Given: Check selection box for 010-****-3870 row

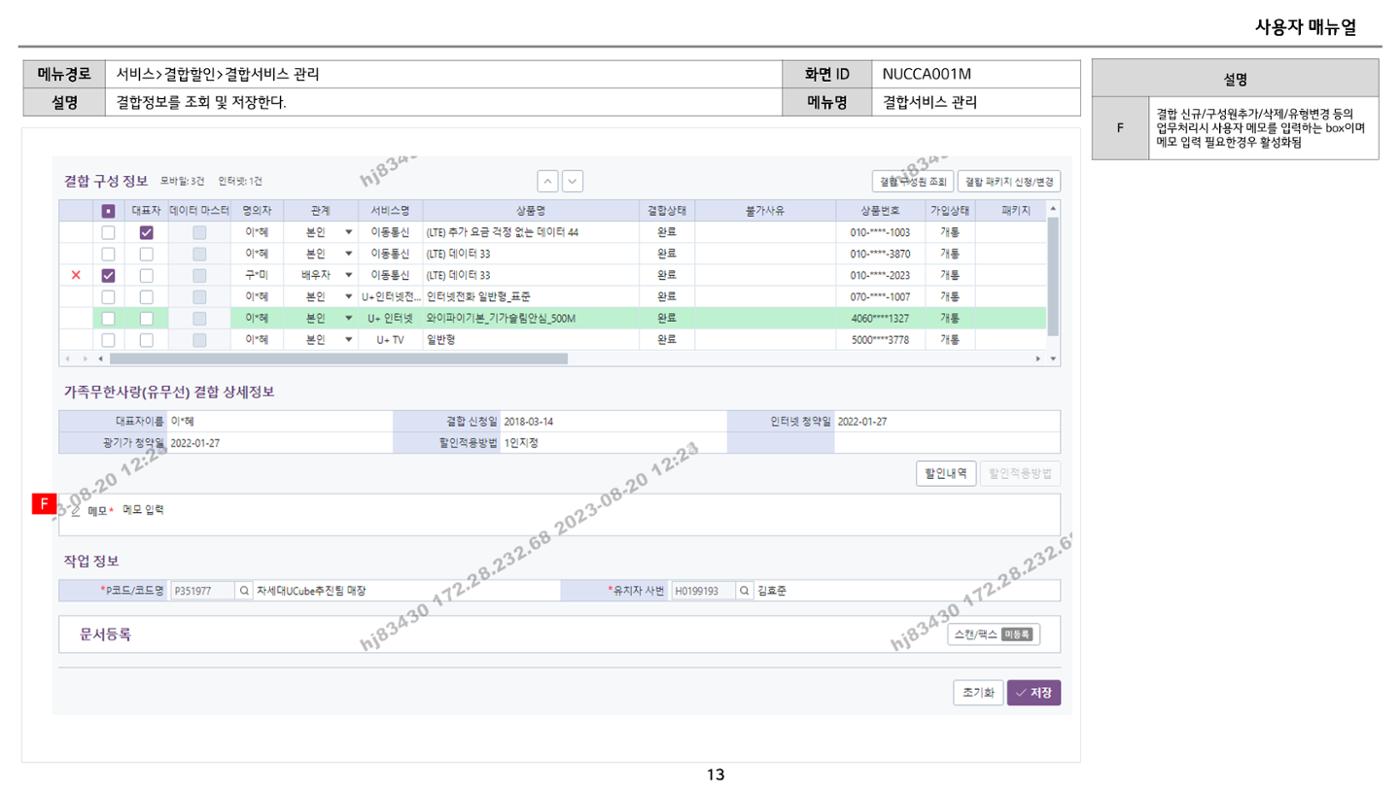Looking at the screenshot, I should click(109, 254).
